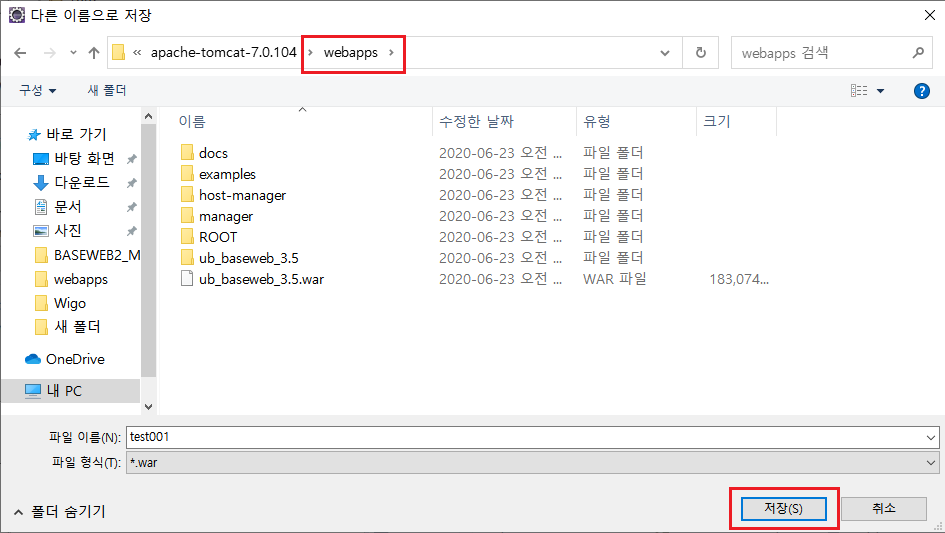Image resolution: width=945 pixels, height=533 pixels.
Task: Go up one folder level
Action: tap(93, 53)
